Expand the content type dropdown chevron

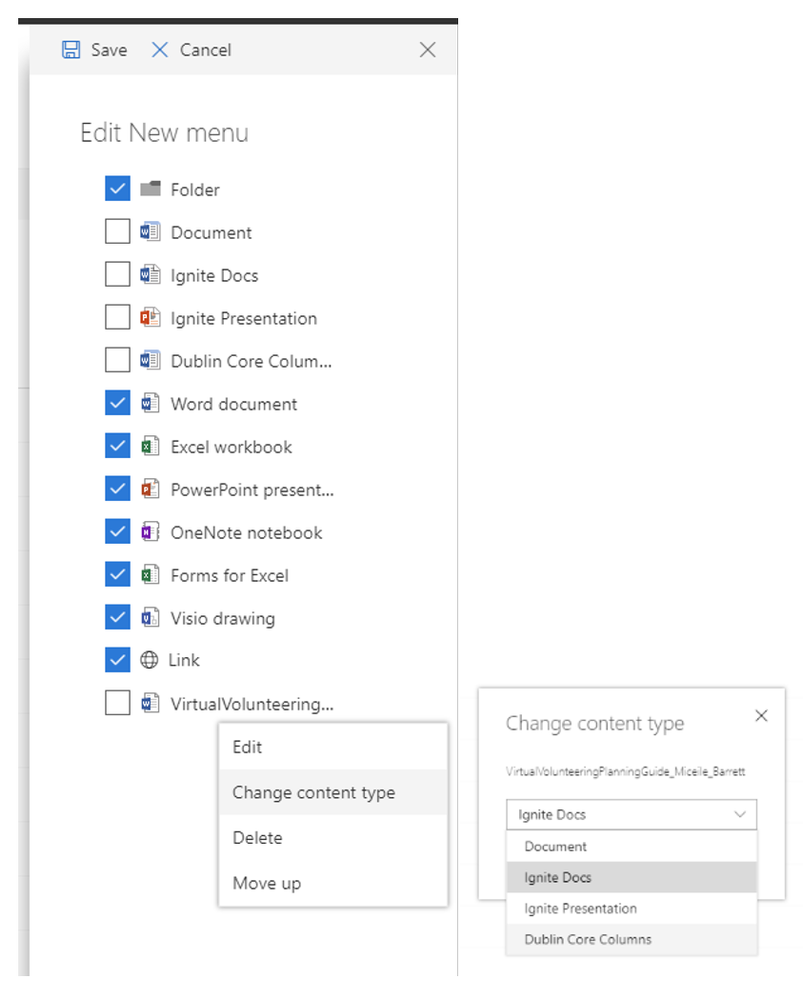[x=740, y=815]
